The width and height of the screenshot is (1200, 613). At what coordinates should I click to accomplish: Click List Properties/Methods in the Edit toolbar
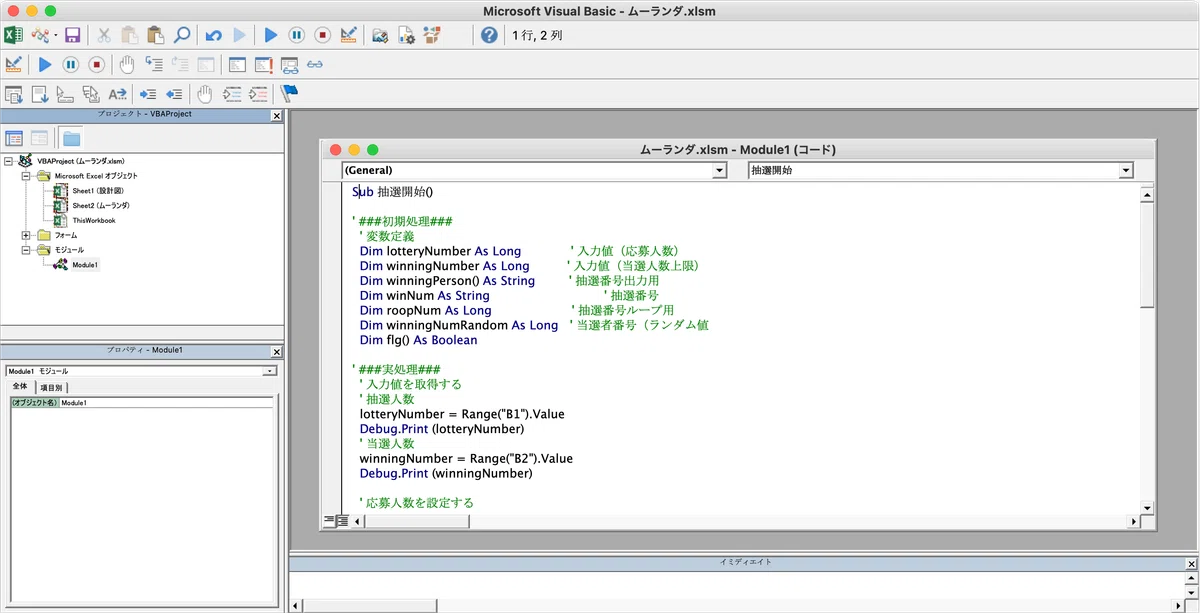pos(14,94)
